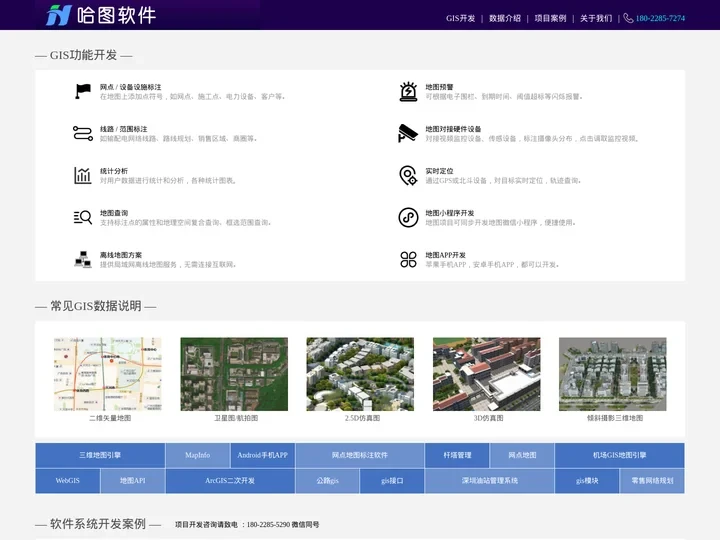Viewport: 720px width, 540px height.
Task: Open the 卫星图/航拍图 thumbnail image
Action: (234, 374)
